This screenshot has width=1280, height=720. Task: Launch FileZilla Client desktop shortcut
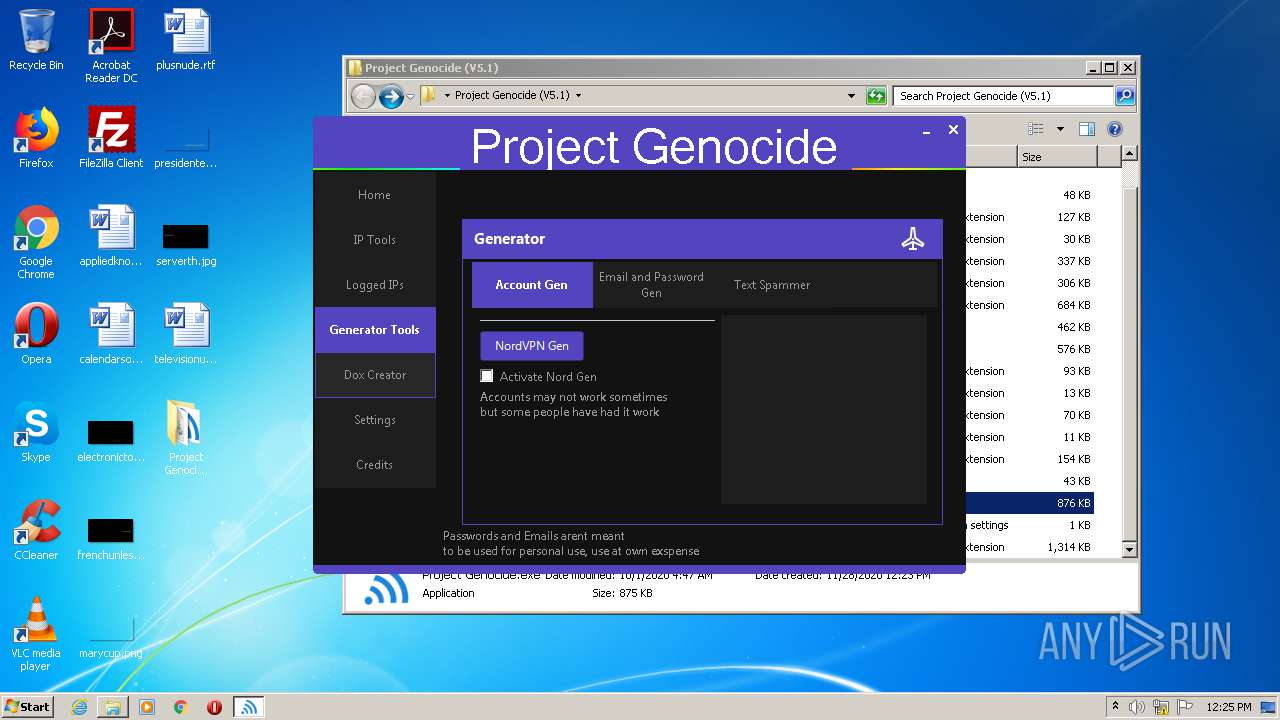[111, 138]
